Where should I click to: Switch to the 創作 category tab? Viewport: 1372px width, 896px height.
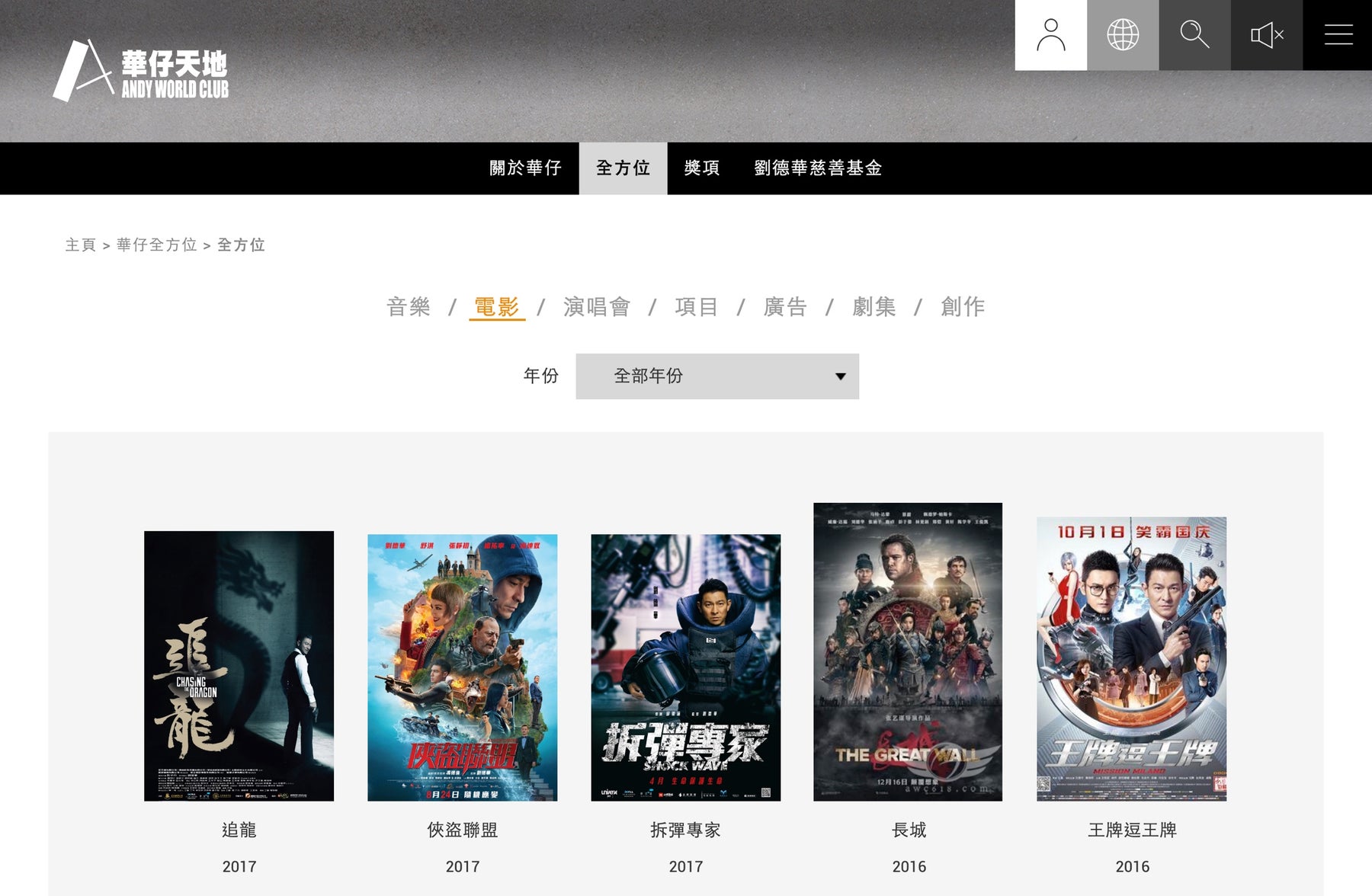coord(963,306)
